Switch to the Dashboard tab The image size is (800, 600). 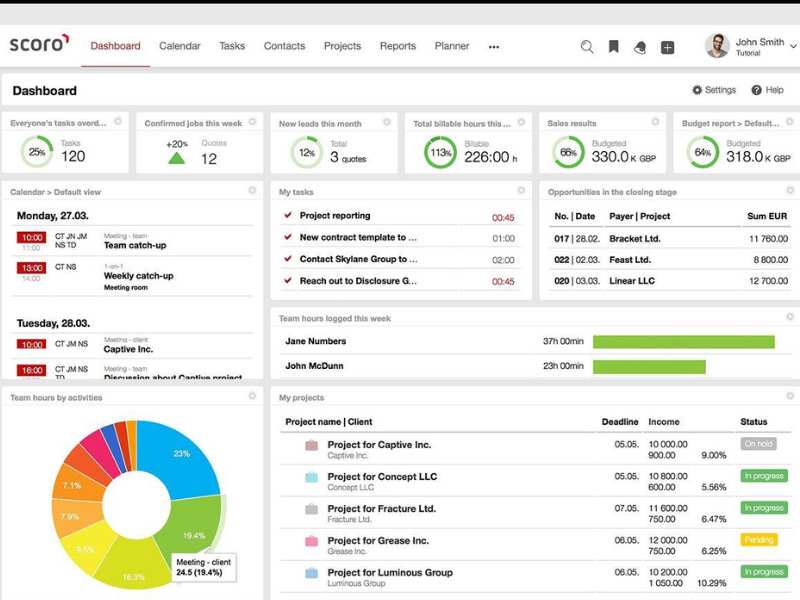[x=115, y=46]
